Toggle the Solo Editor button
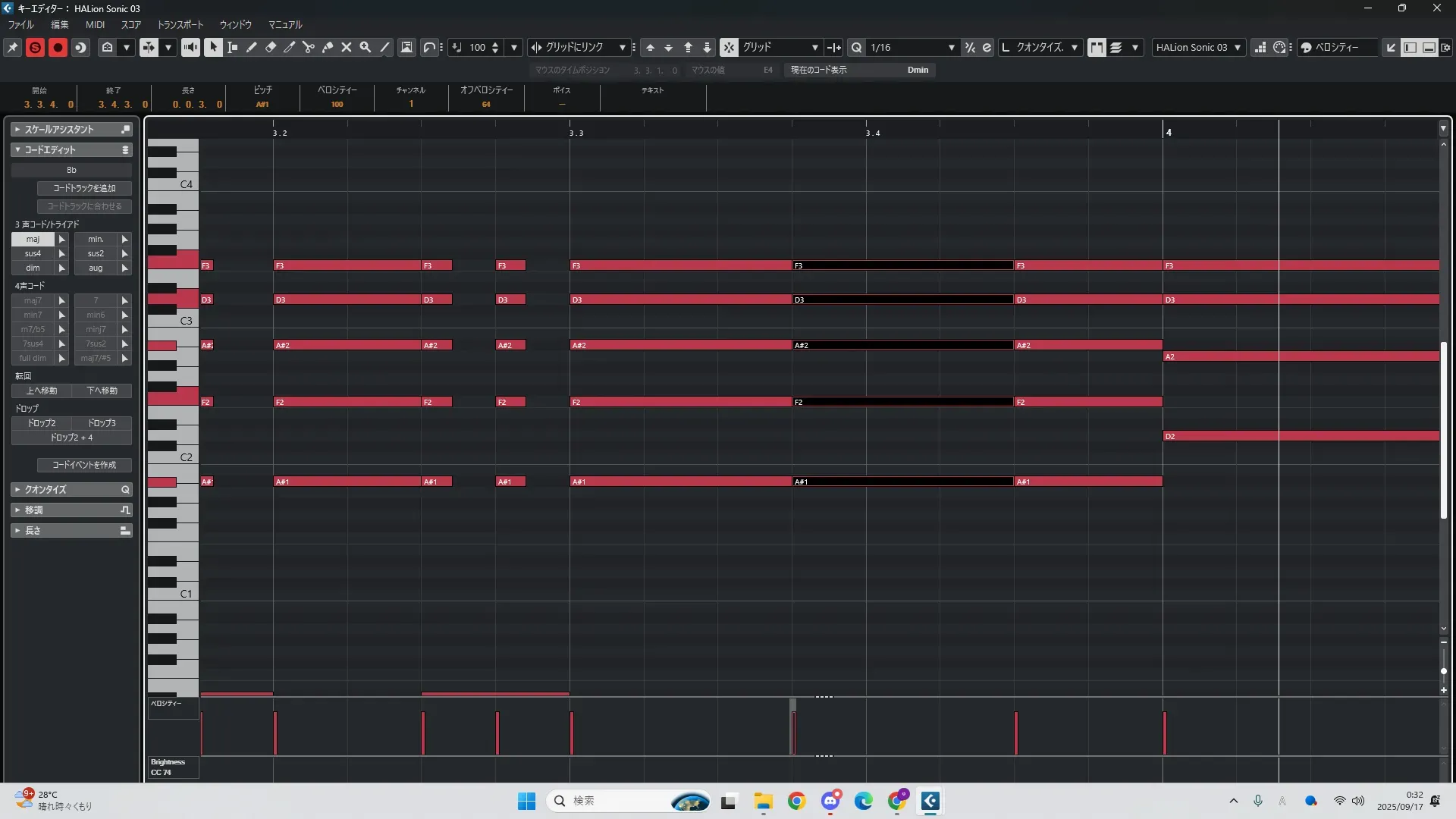 coord(35,47)
